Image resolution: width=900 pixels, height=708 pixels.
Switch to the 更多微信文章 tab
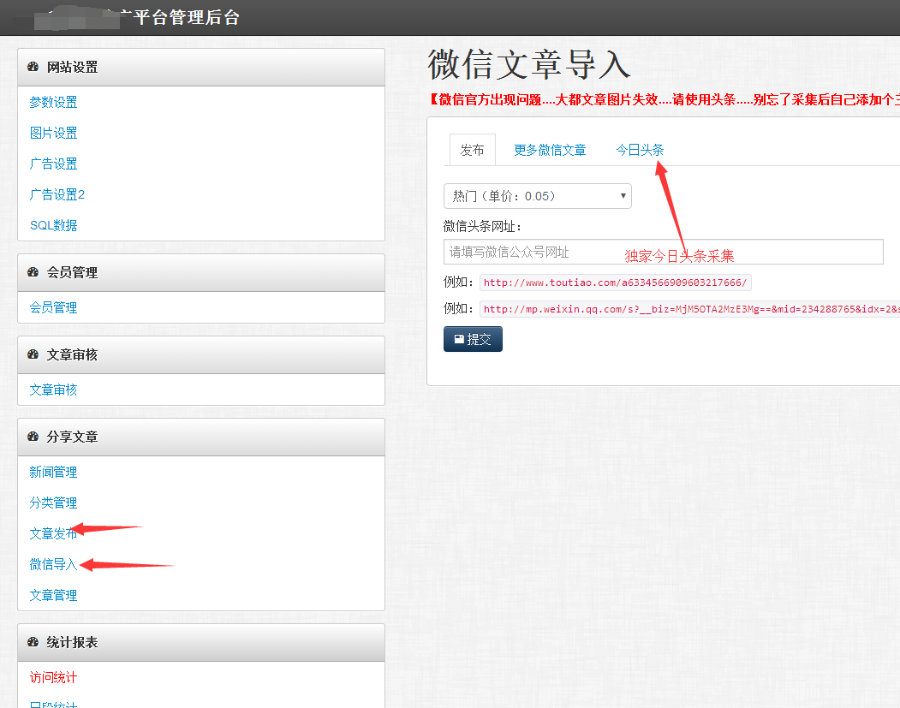point(550,148)
